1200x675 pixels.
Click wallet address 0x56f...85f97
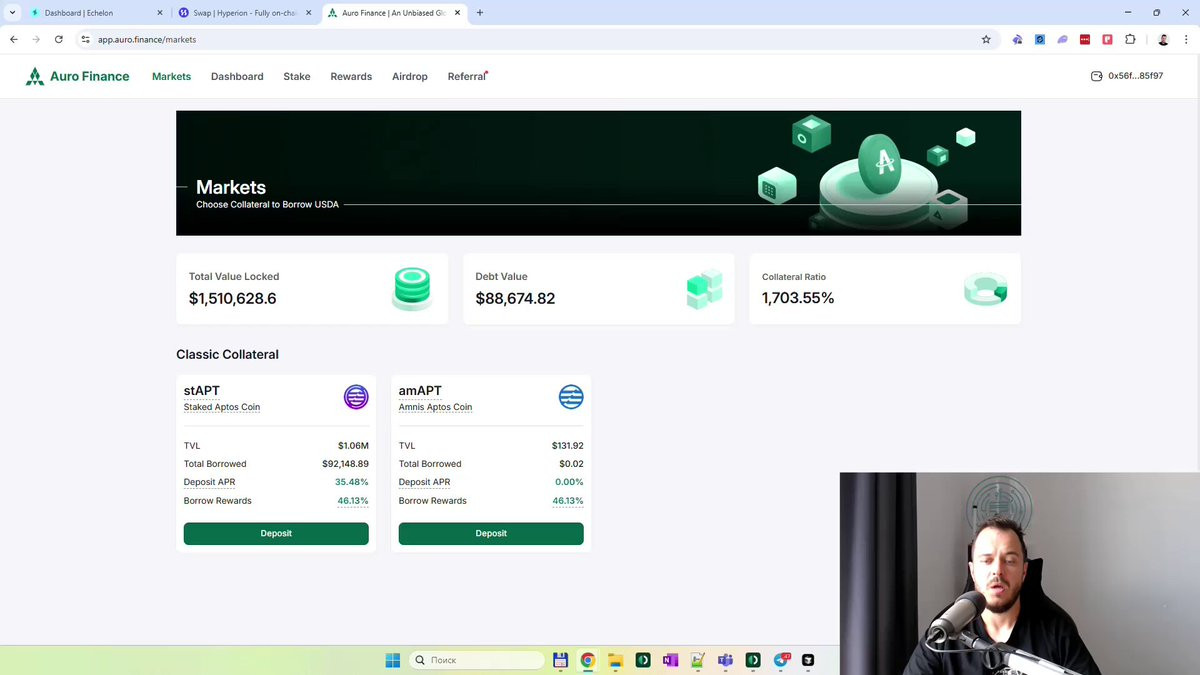point(1135,76)
